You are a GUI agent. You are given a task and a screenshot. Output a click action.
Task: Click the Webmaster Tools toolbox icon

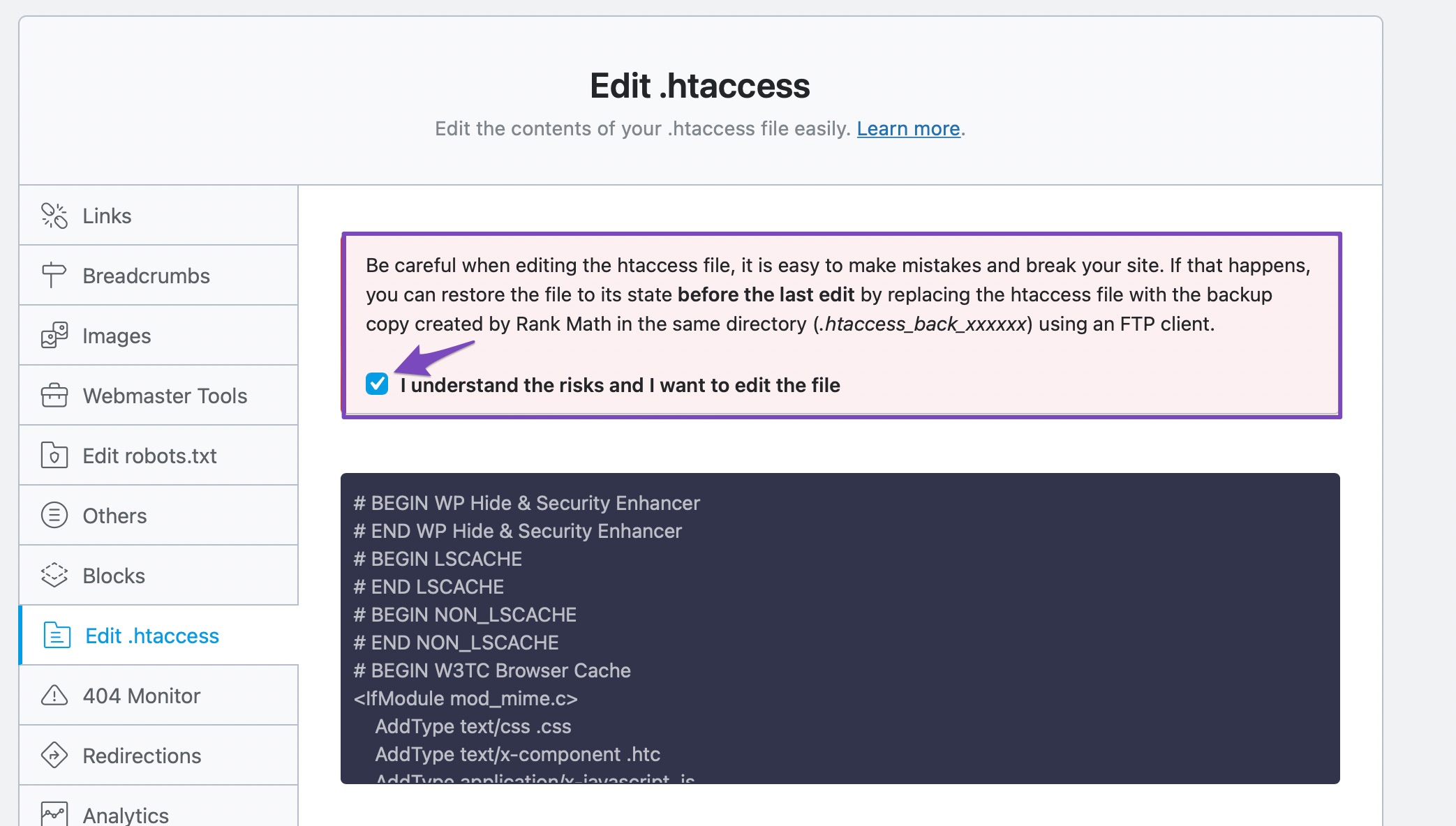click(x=54, y=396)
